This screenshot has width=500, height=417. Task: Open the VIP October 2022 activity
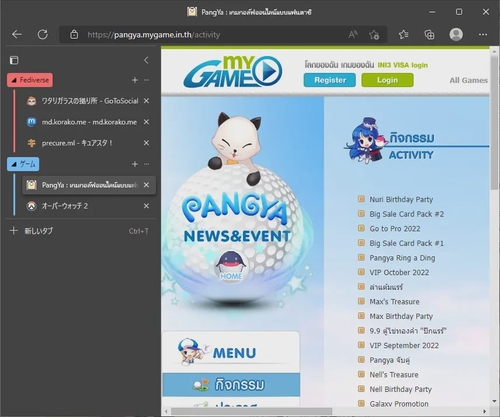coord(399,272)
